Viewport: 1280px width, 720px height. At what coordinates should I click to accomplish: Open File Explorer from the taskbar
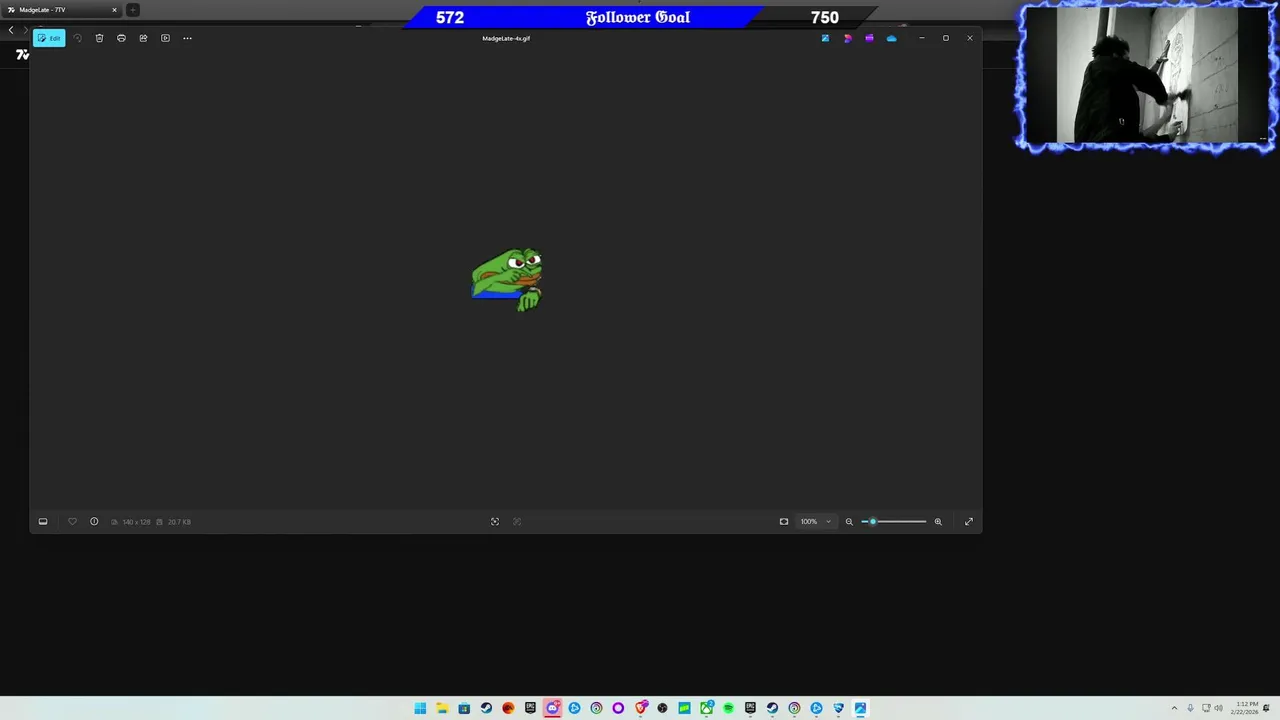[x=442, y=708]
